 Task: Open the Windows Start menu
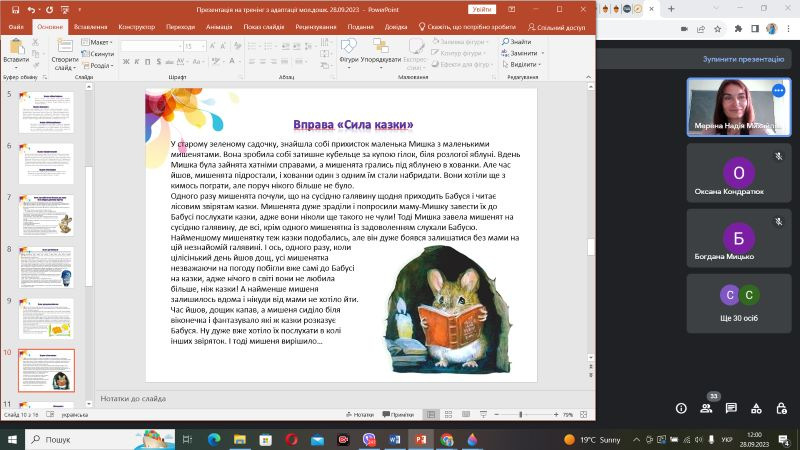click(x=12, y=439)
